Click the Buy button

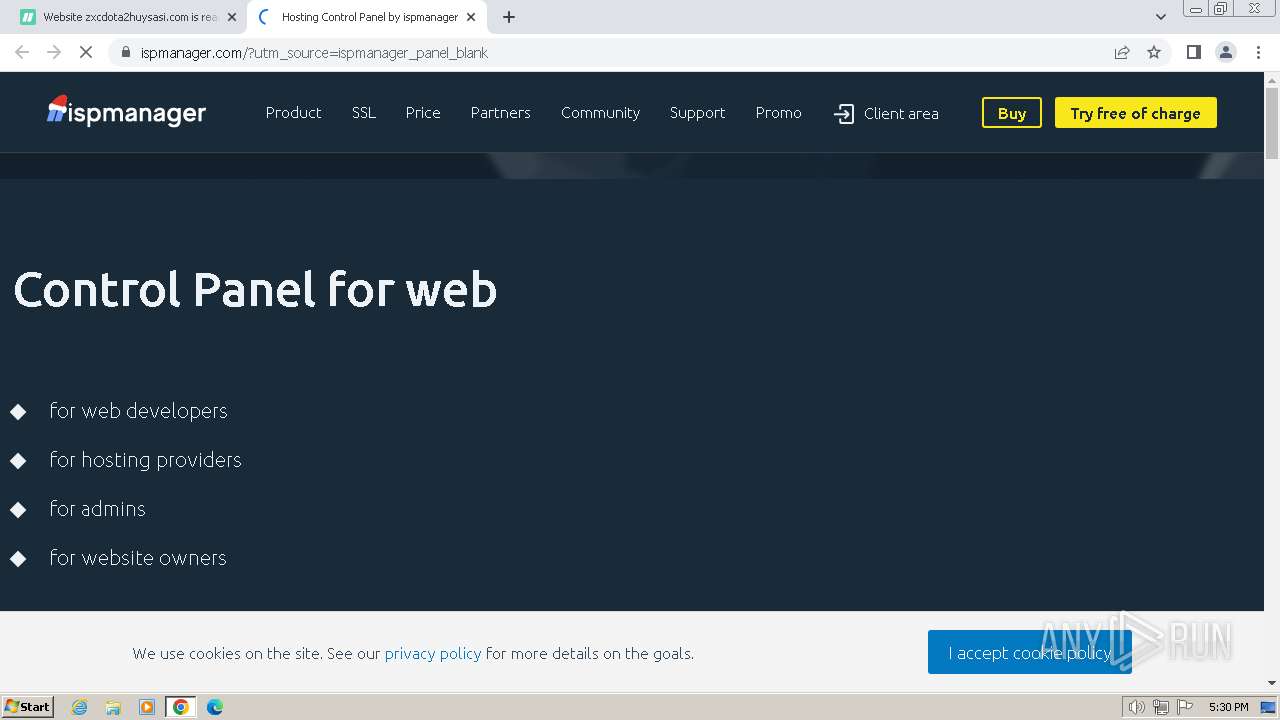point(1012,113)
